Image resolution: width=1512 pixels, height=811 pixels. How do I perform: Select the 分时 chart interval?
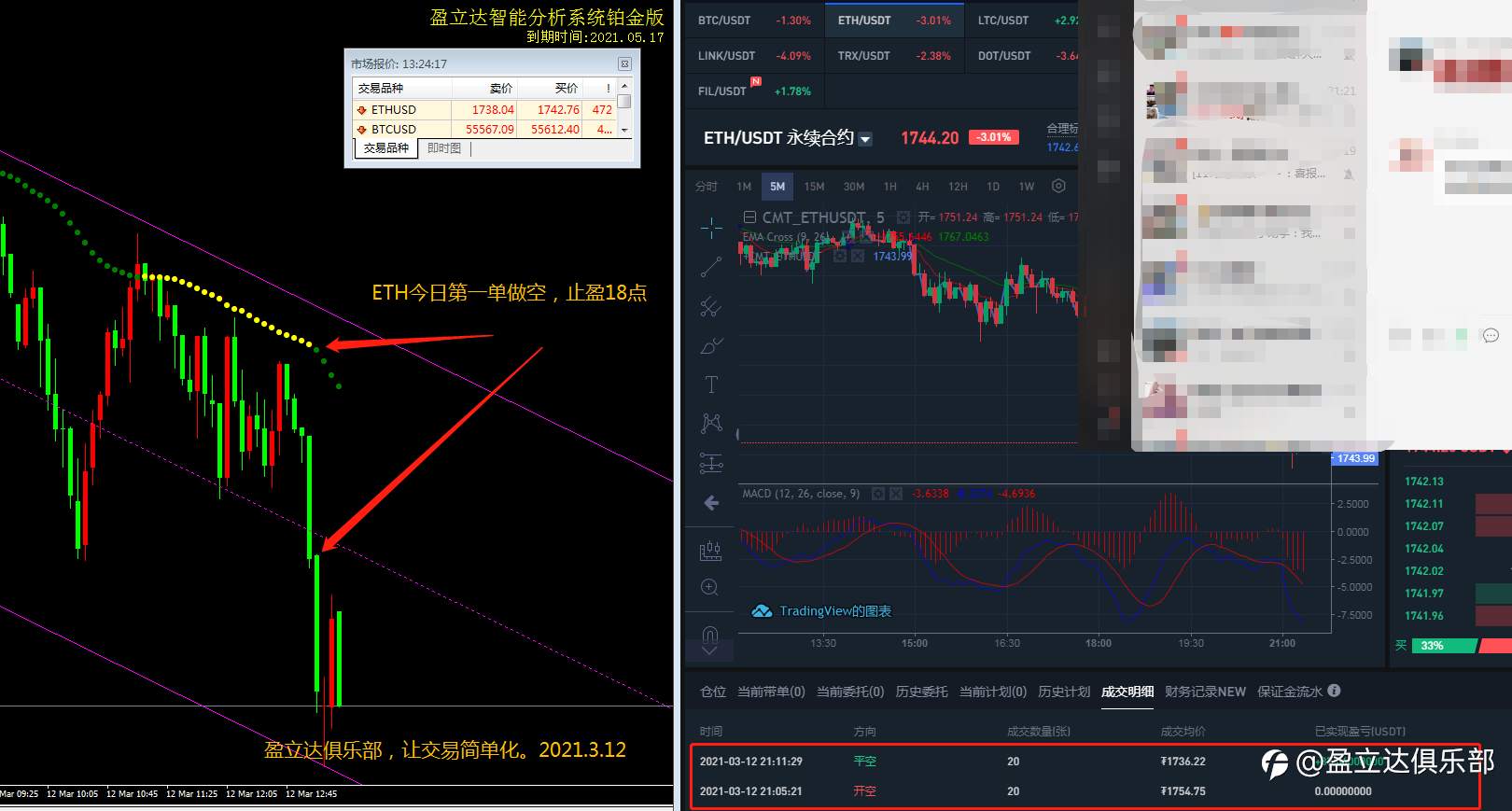(707, 187)
